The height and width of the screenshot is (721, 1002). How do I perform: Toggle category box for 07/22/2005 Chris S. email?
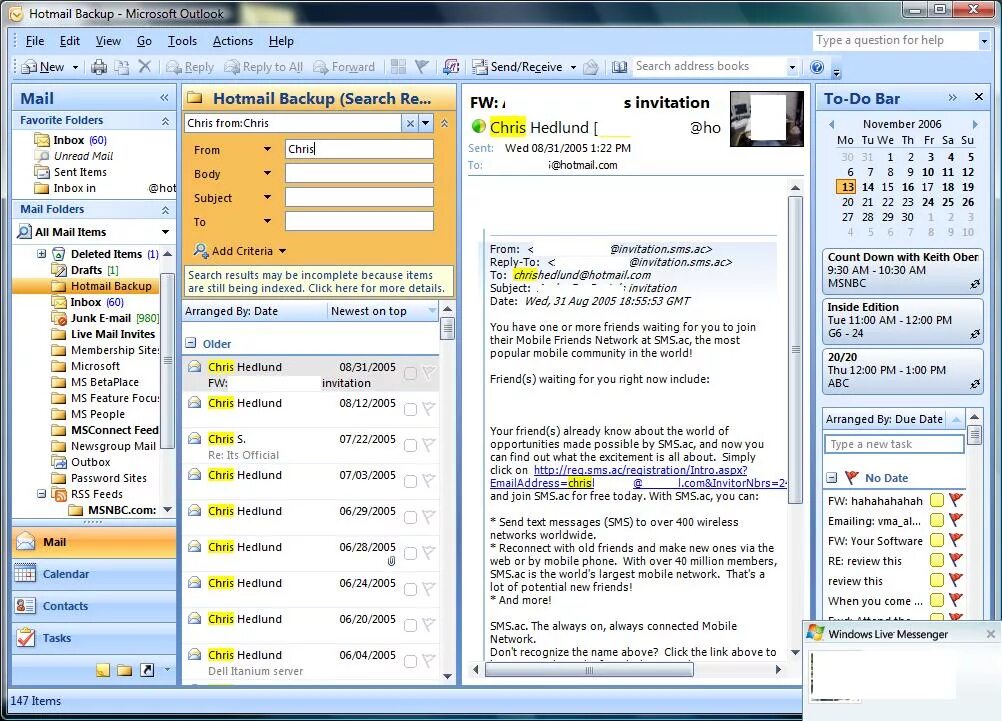(410, 445)
